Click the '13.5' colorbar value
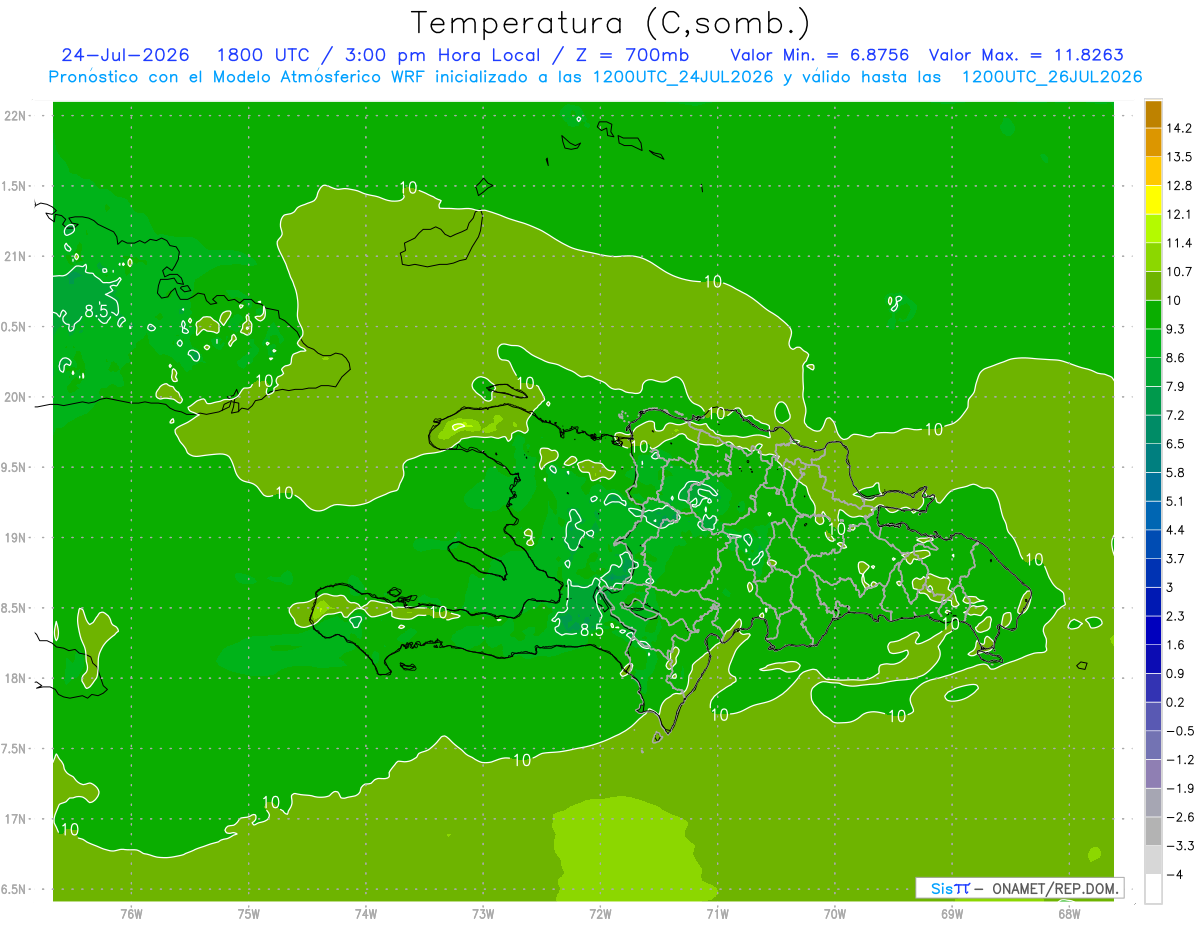The width and height of the screenshot is (1200, 927). pos(1180,157)
